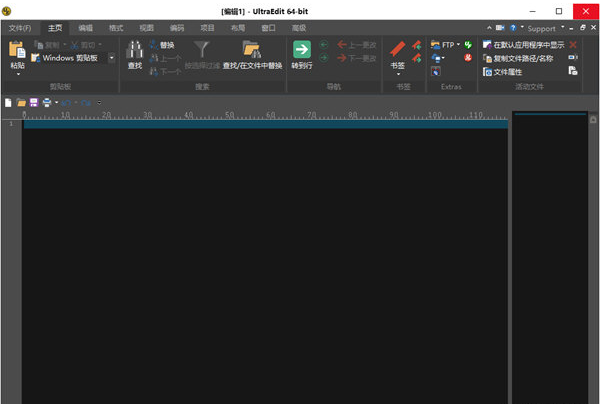Click the print icon in quick access toolbar
This screenshot has height=404, width=600.
(x=46, y=102)
